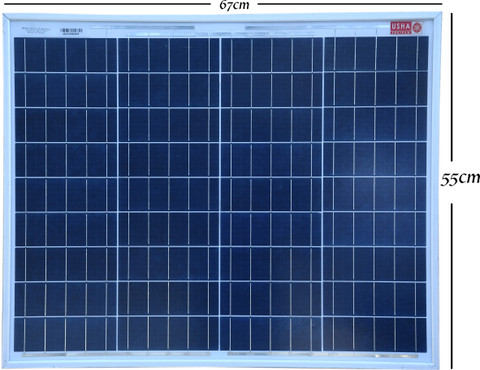This screenshot has width=480, height=370.
Task: Click the "55cm" height label
Action: click(x=461, y=178)
